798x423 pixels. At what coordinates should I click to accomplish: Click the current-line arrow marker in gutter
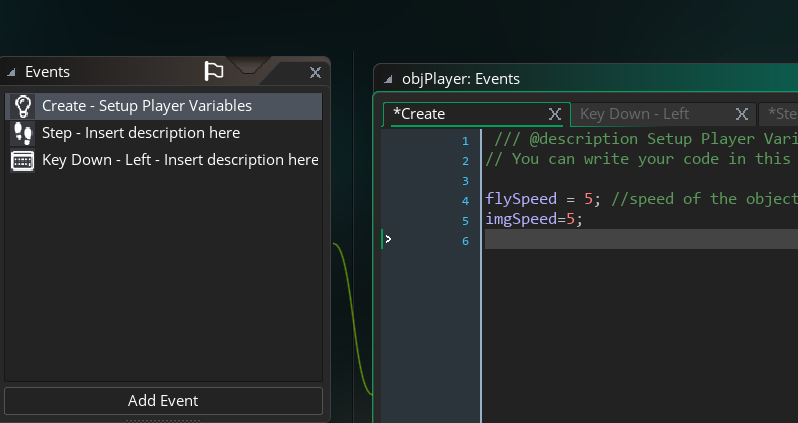click(388, 239)
